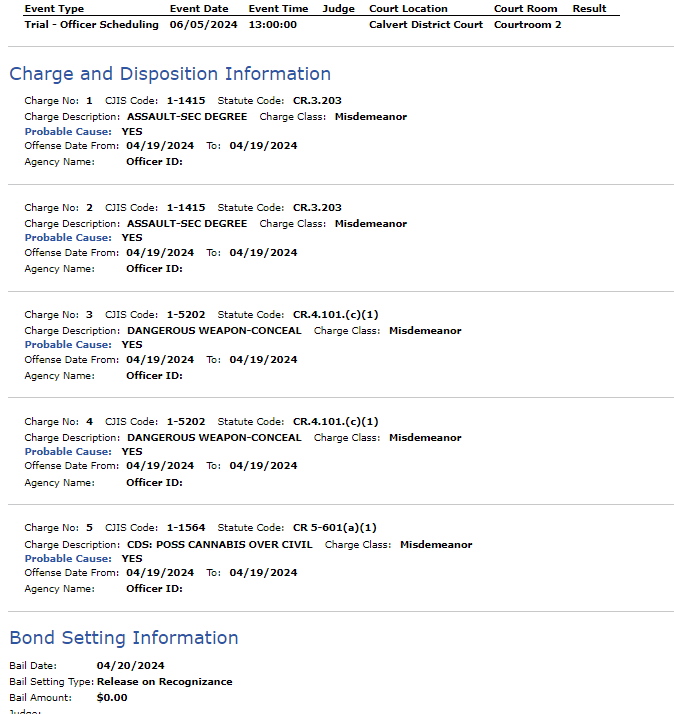
Task: Open Probable Cause link under charge 3
Action: (x=68, y=345)
